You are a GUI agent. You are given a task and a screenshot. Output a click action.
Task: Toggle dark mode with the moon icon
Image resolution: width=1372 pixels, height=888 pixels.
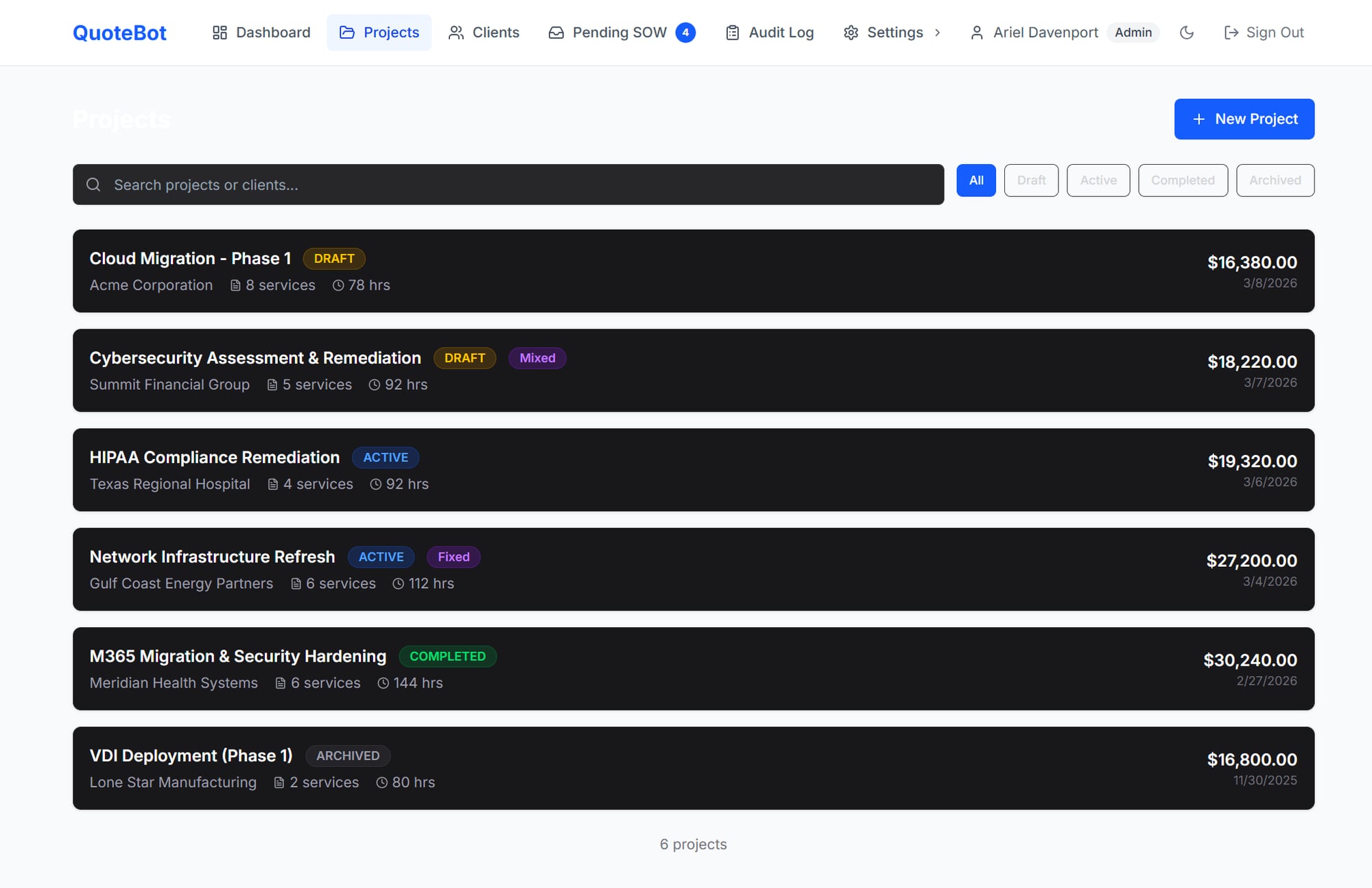tap(1187, 32)
